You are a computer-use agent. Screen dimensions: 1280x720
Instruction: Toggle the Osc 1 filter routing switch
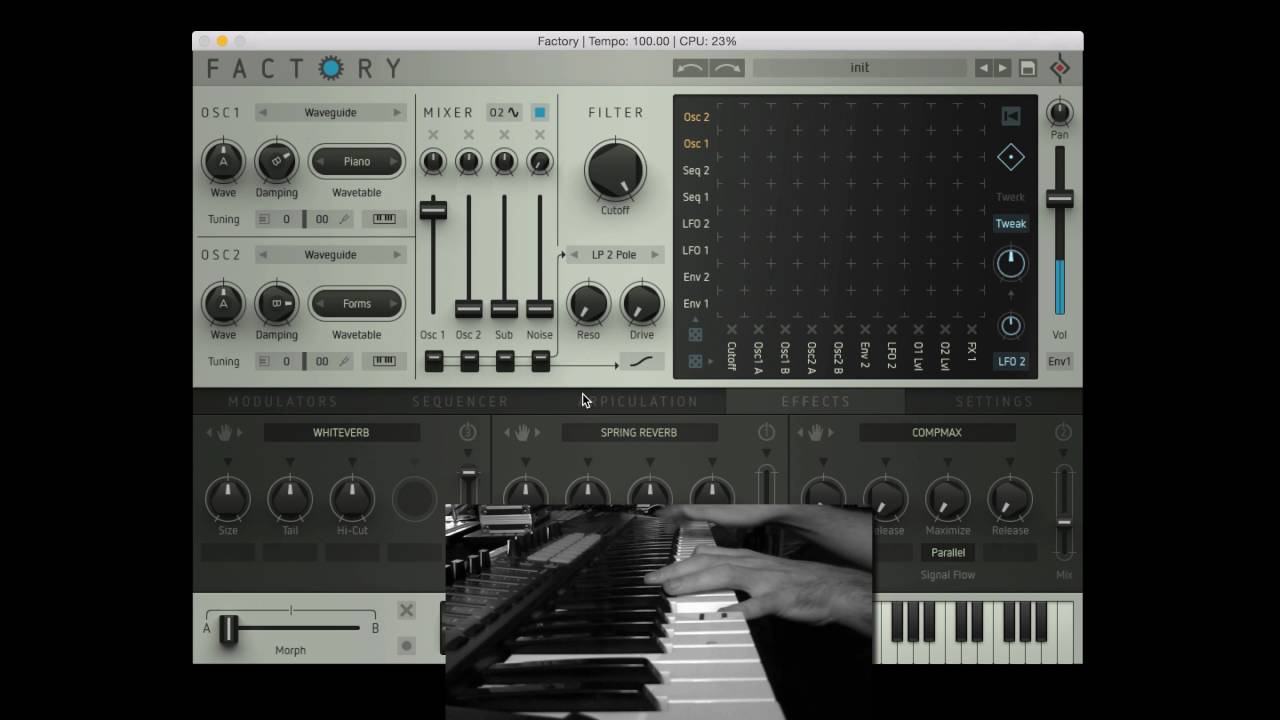click(x=433, y=361)
